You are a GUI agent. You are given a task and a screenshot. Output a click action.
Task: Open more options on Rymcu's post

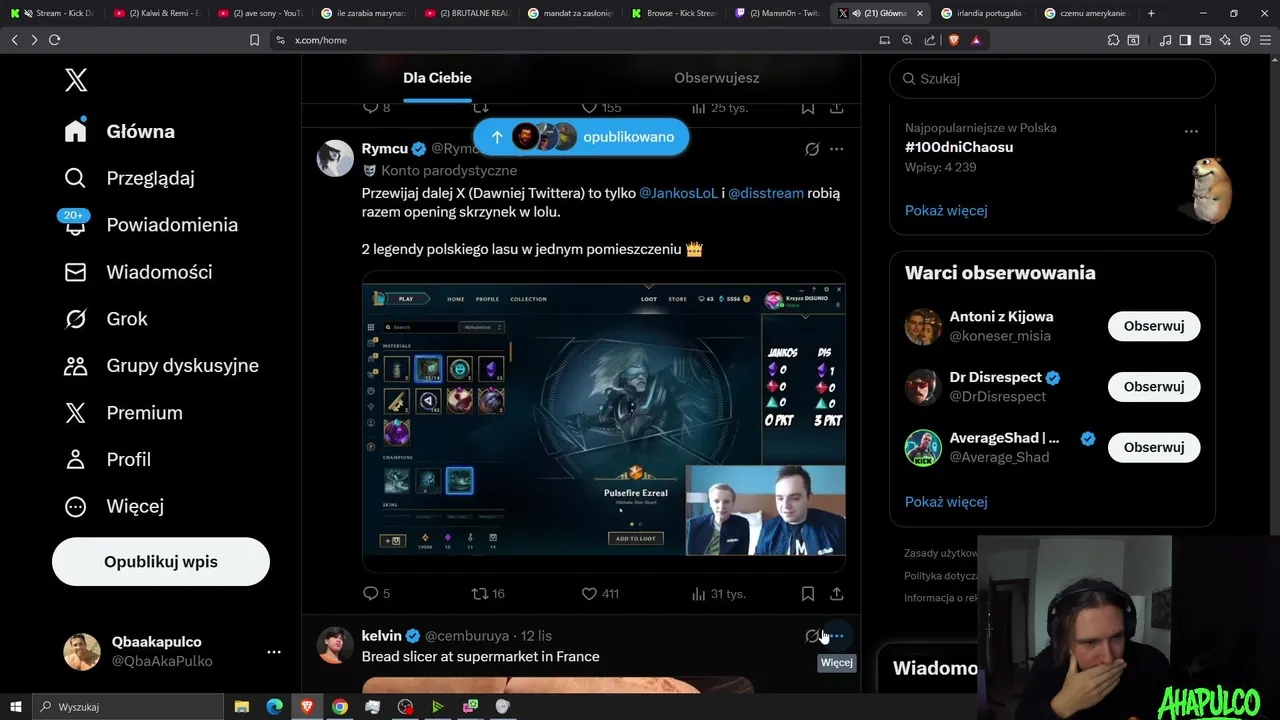pyautogui.click(x=837, y=149)
